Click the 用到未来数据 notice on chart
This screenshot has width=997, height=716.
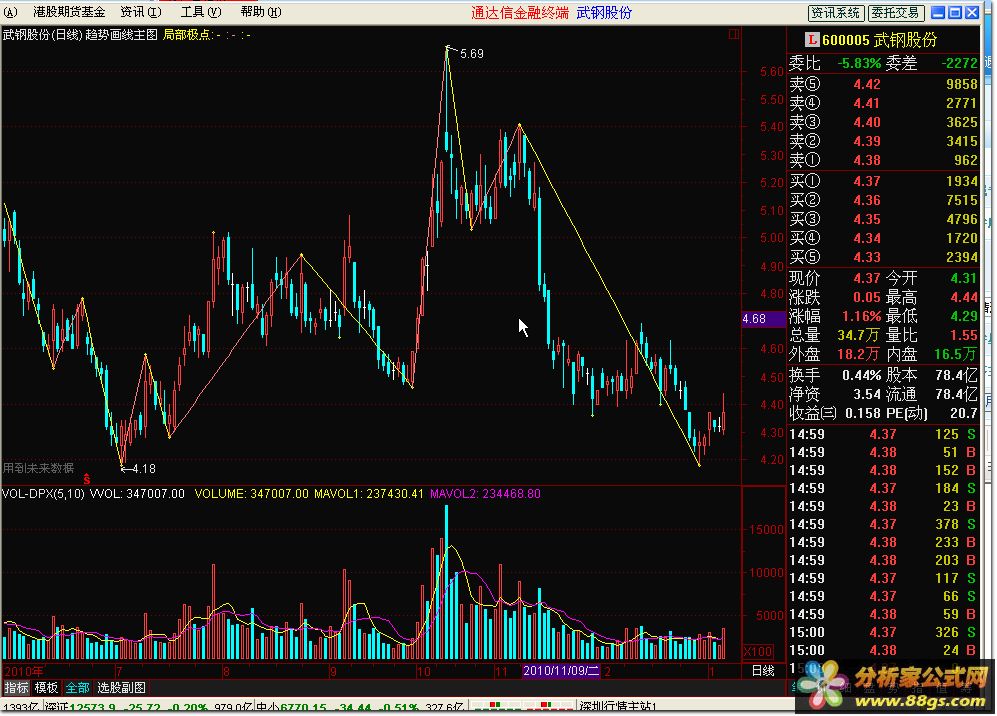coord(38,468)
